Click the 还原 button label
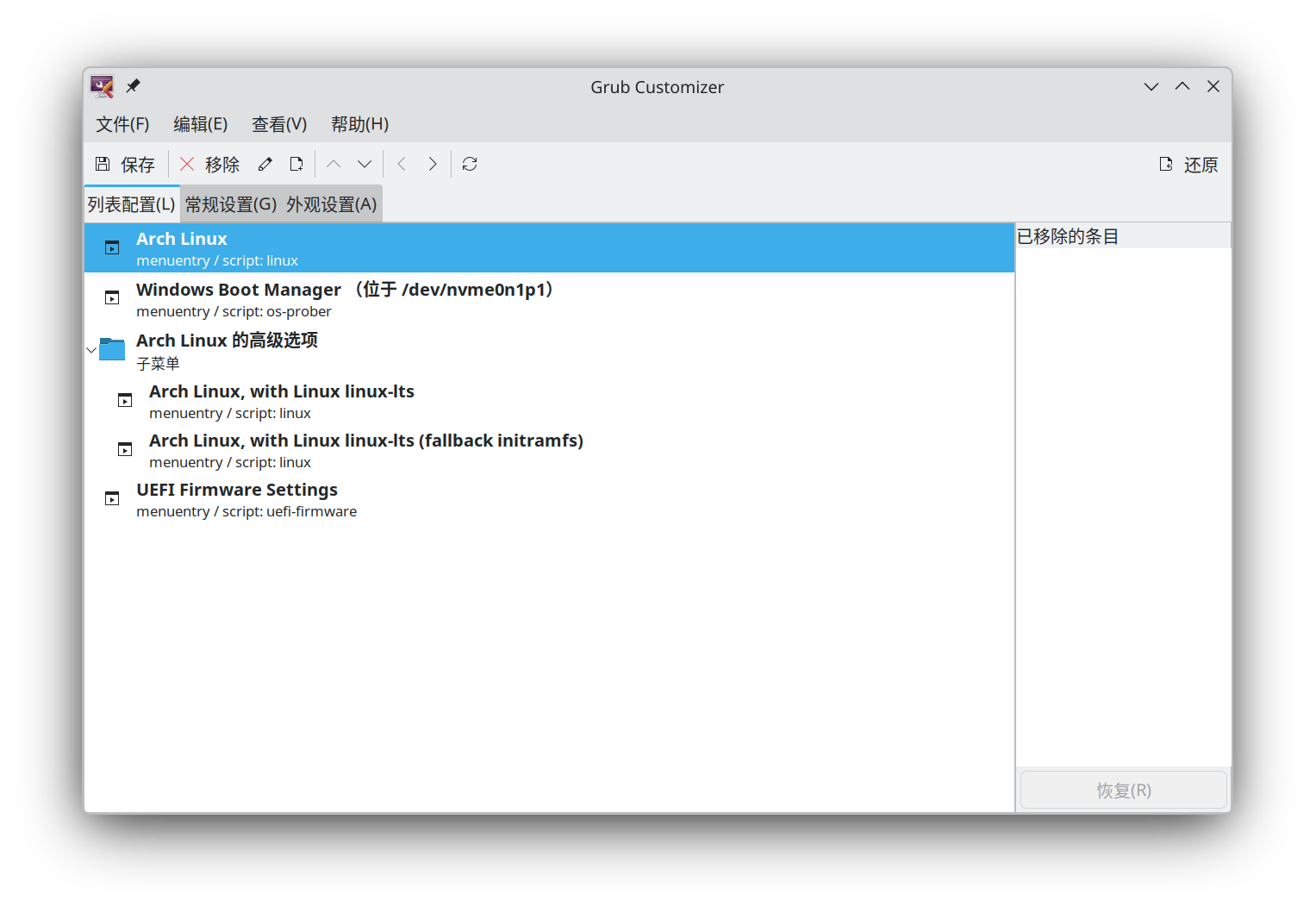The image size is (1316, 913). click(x=1201, y=165)
